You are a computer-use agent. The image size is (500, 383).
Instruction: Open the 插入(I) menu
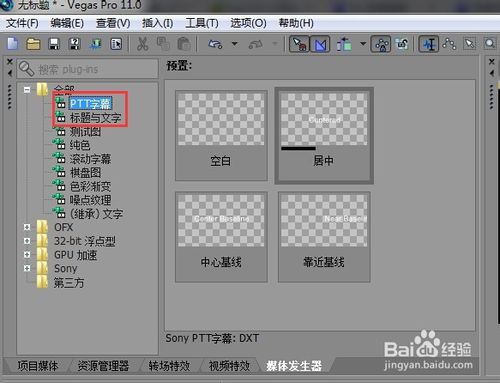[x=157, y=23]
